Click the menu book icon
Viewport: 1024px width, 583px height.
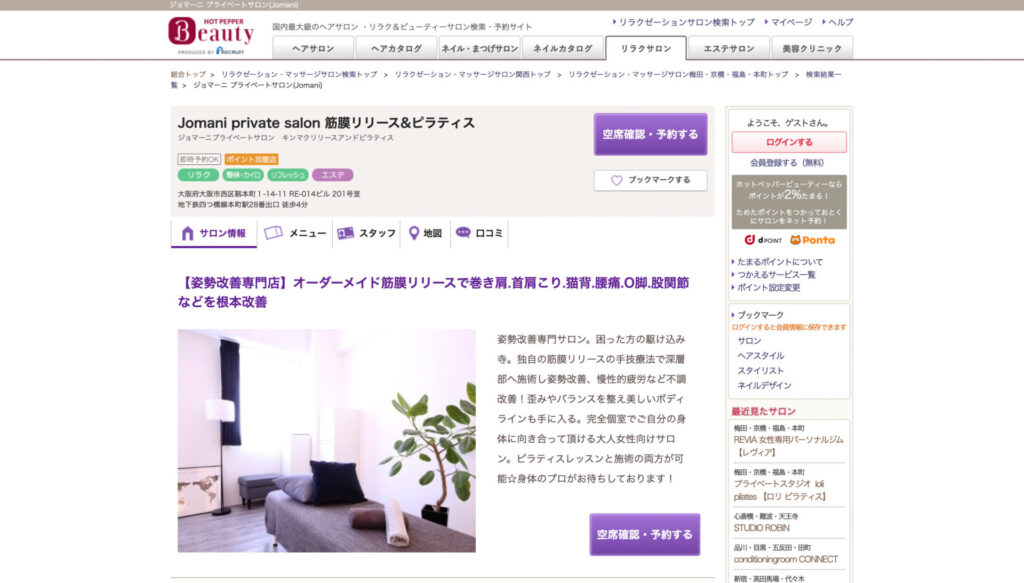point(273,232)
